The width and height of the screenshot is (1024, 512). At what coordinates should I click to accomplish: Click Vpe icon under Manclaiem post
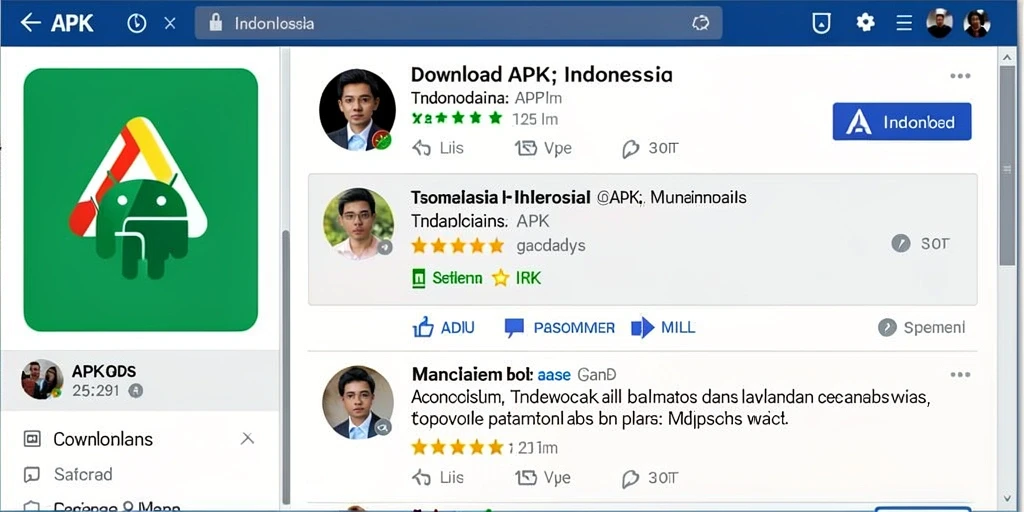[x=526, y=478]
